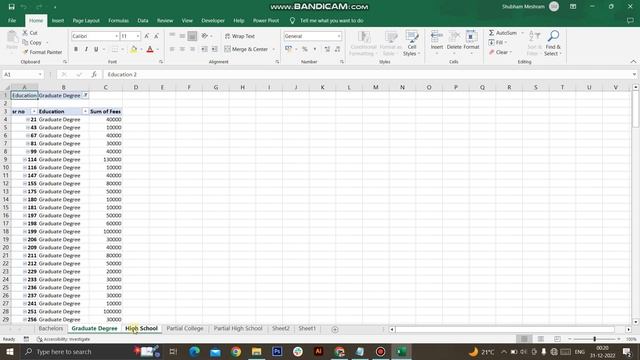The height and width of the screenshot is (360, 640).
Task: Select Middle Align icon
Action: (x=182, y=36)
